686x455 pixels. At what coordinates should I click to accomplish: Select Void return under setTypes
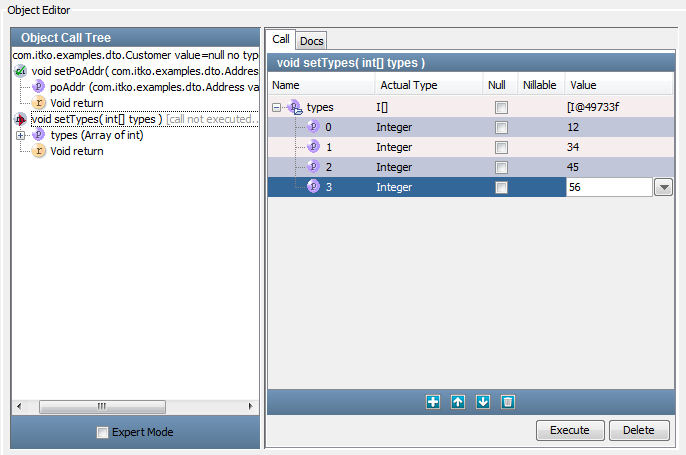pyautogui.click(x=77, y=151)
